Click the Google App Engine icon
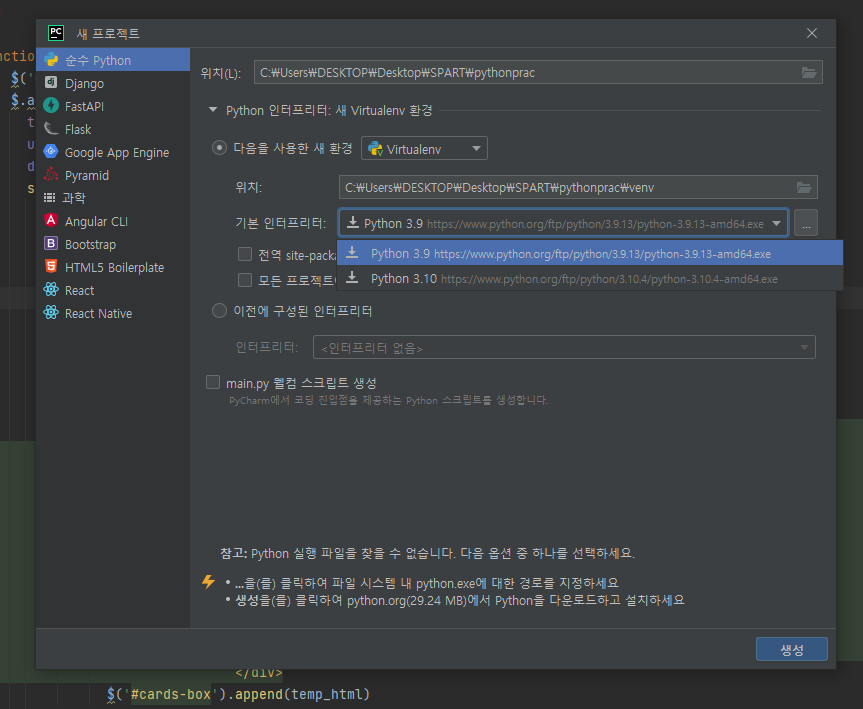 click(51, 151)
